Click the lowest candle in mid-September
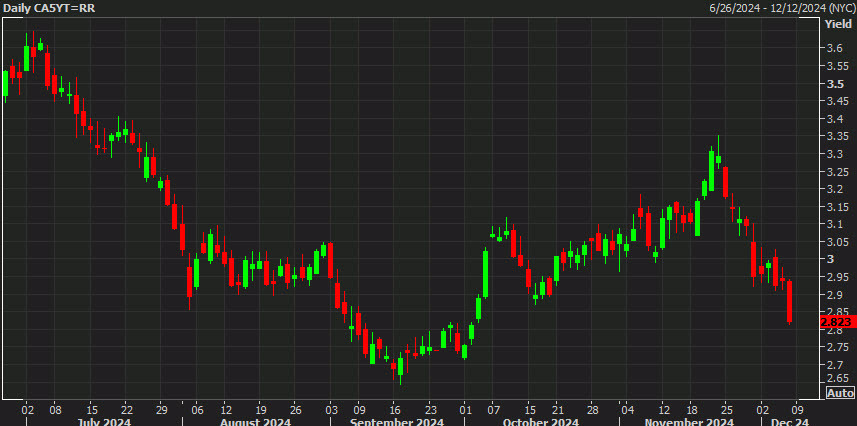The height and width of the screenshot is (426, 857). pos(401,368)
